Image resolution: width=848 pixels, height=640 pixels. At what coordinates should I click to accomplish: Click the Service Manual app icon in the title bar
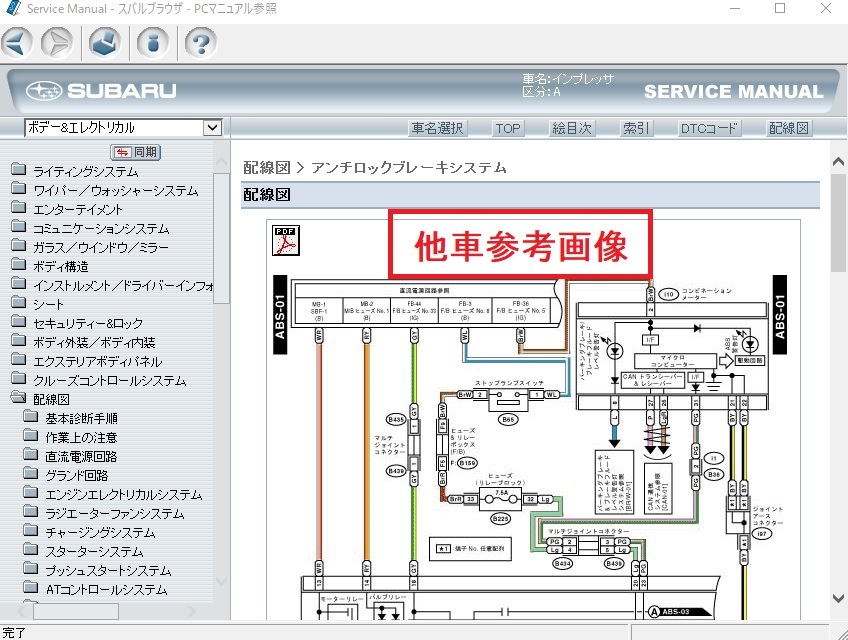[12, 8]
